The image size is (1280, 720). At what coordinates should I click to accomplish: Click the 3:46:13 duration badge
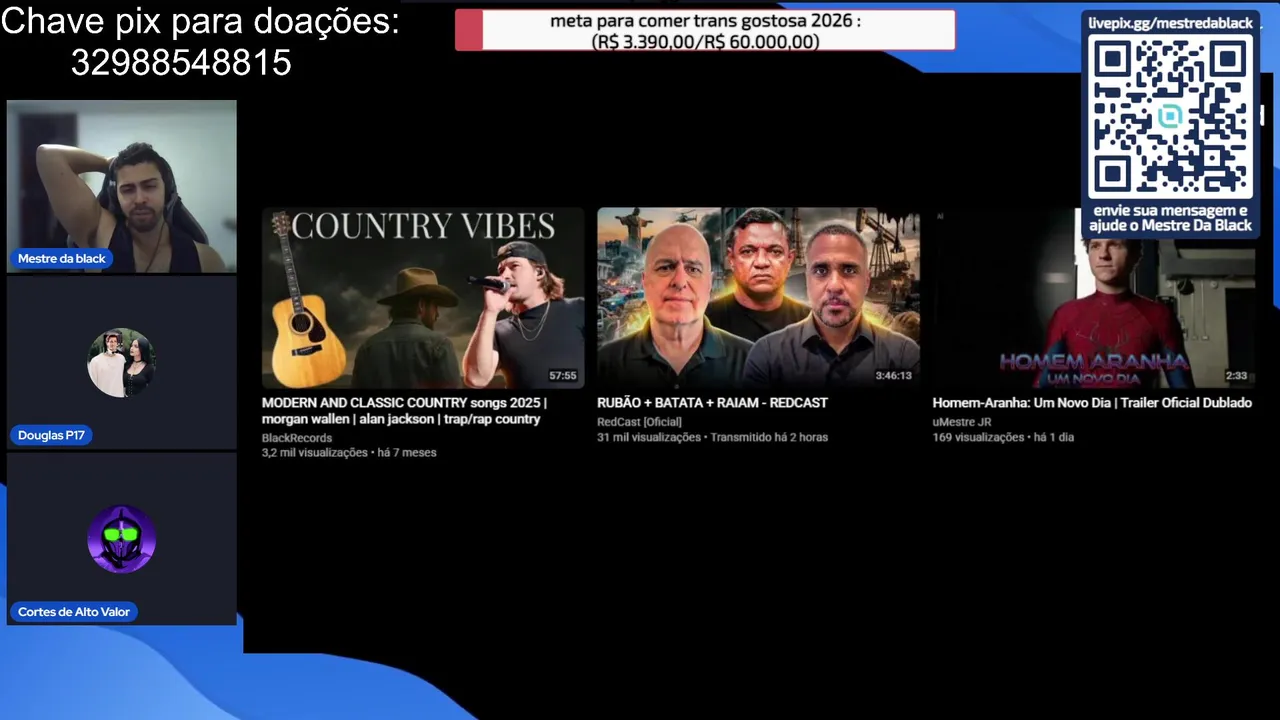[x=893, y=376]
